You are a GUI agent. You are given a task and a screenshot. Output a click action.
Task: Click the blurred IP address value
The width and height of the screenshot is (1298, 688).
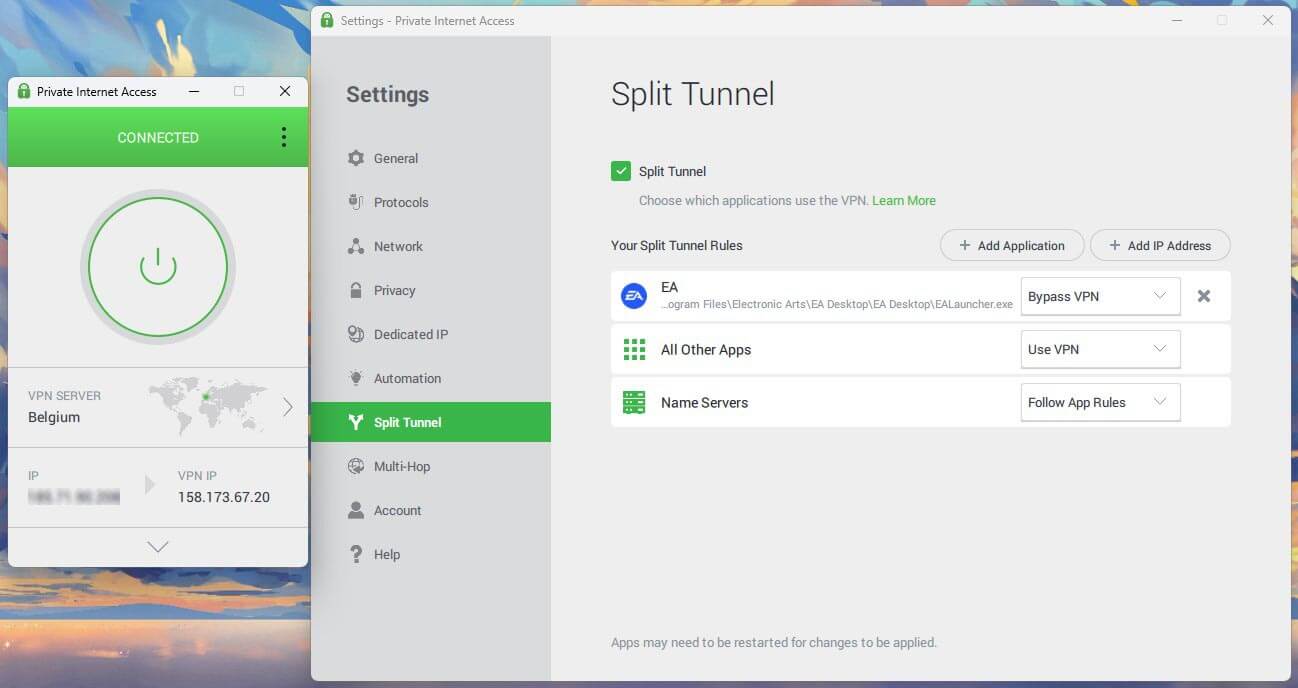click(74, 497)
